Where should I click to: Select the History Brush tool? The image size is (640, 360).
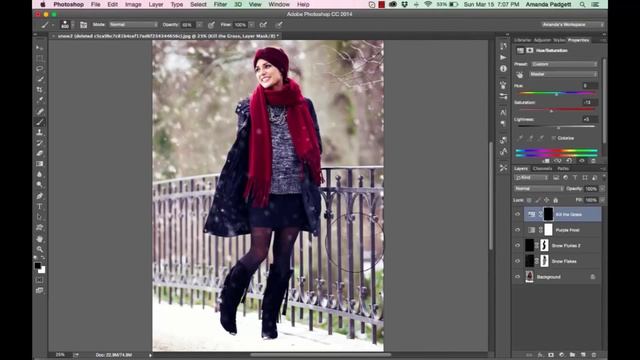[40, 143]
